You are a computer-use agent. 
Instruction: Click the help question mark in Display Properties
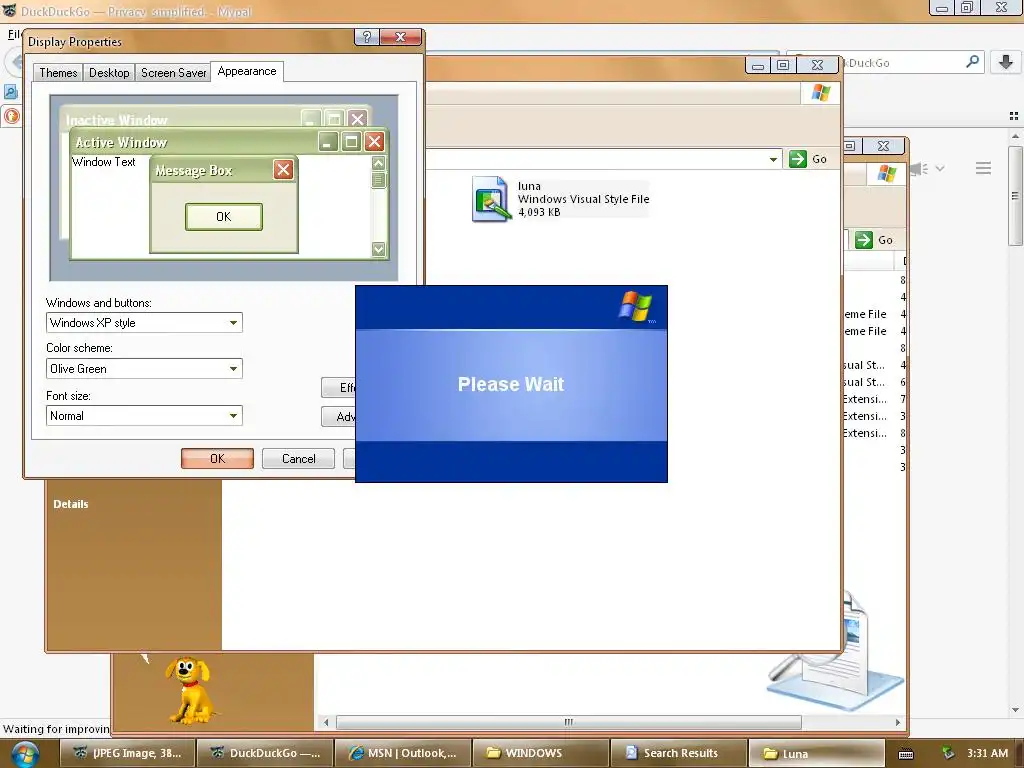(366, 37)
